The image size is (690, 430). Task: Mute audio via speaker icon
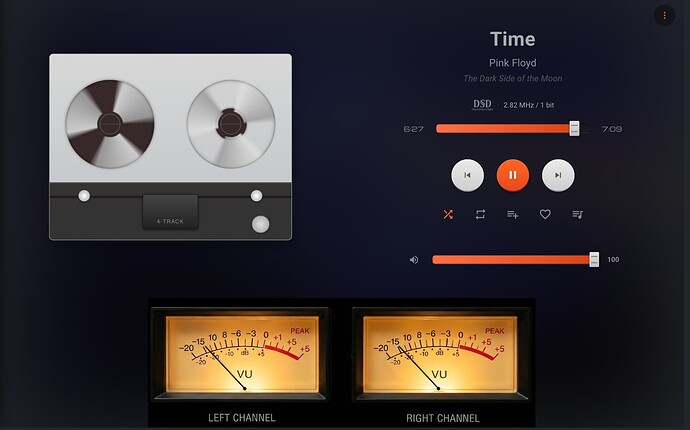coord(414,260)
